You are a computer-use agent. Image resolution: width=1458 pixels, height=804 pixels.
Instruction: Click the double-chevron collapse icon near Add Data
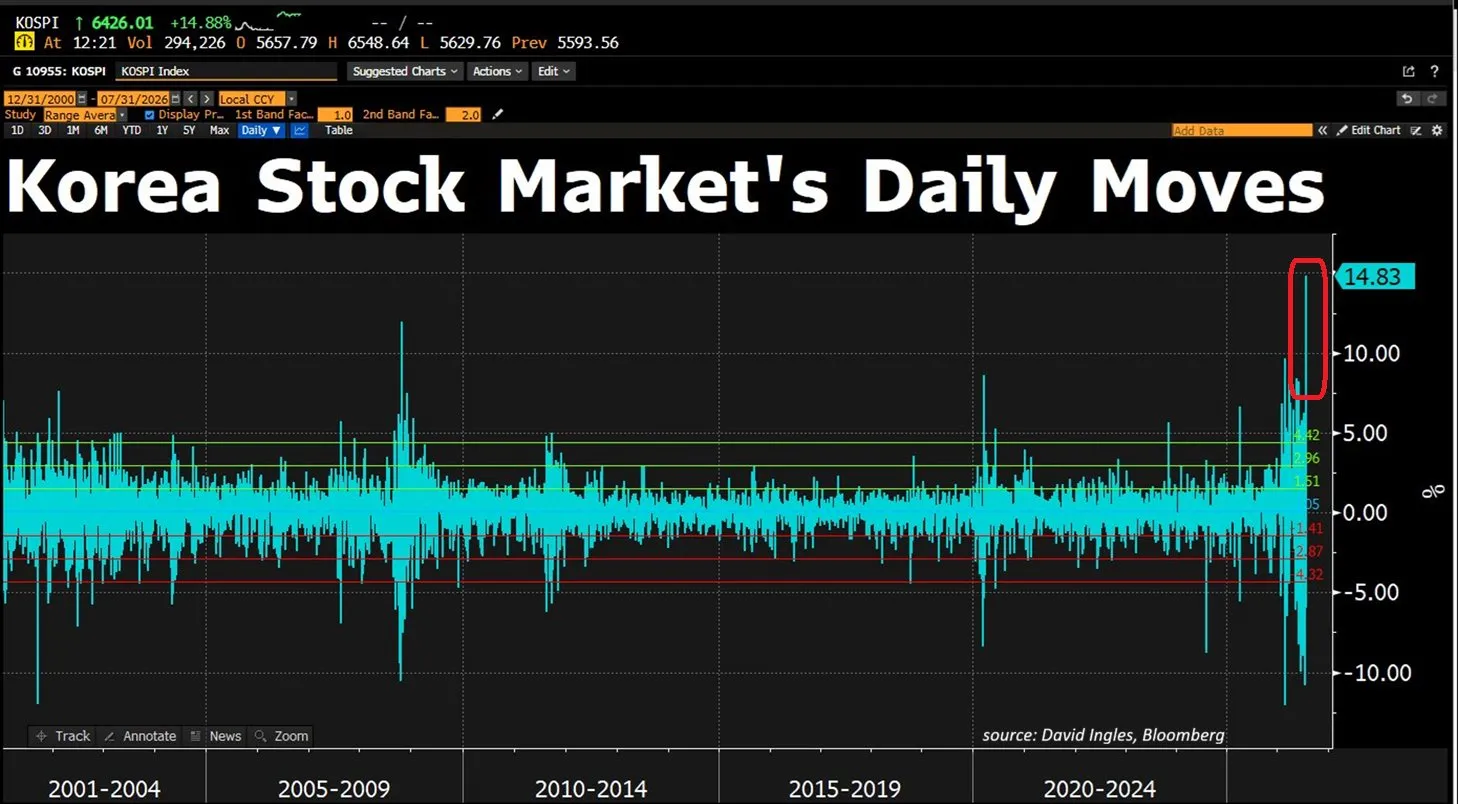pos(1322,130)
